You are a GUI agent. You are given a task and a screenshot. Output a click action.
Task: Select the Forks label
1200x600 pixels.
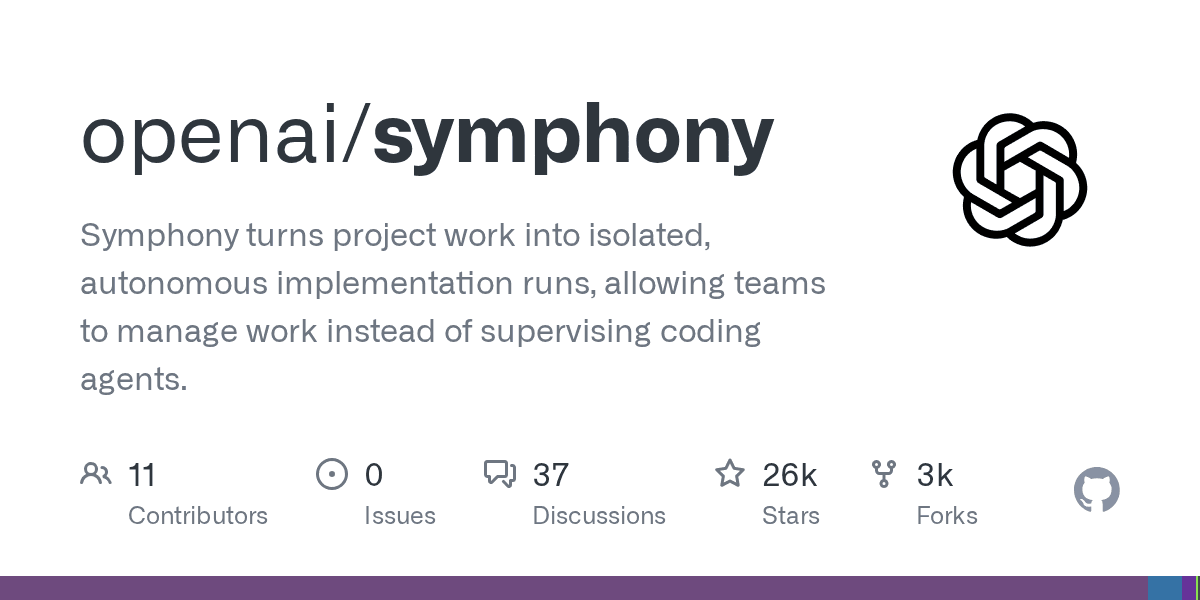[947, 516]
